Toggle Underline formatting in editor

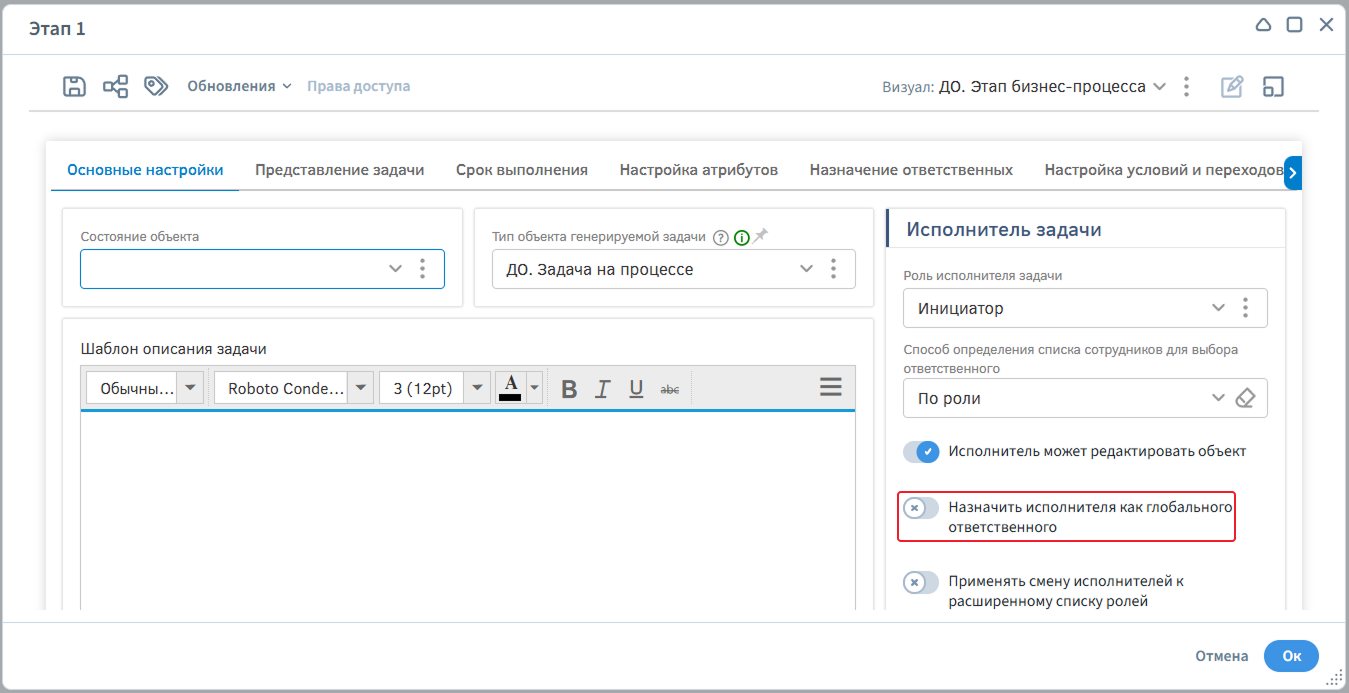[636, 389]
